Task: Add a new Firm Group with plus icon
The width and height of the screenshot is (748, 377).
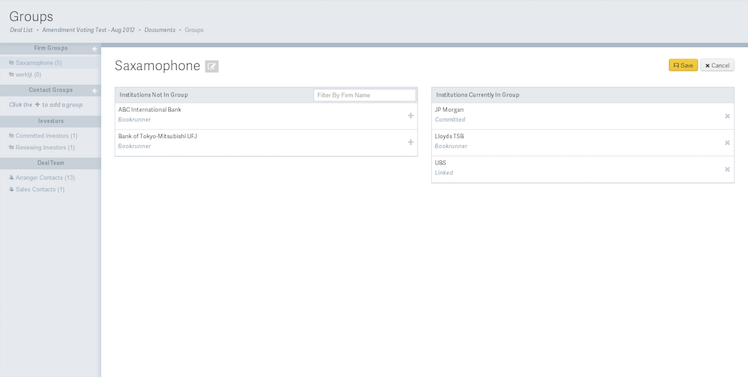Action: 94,49
